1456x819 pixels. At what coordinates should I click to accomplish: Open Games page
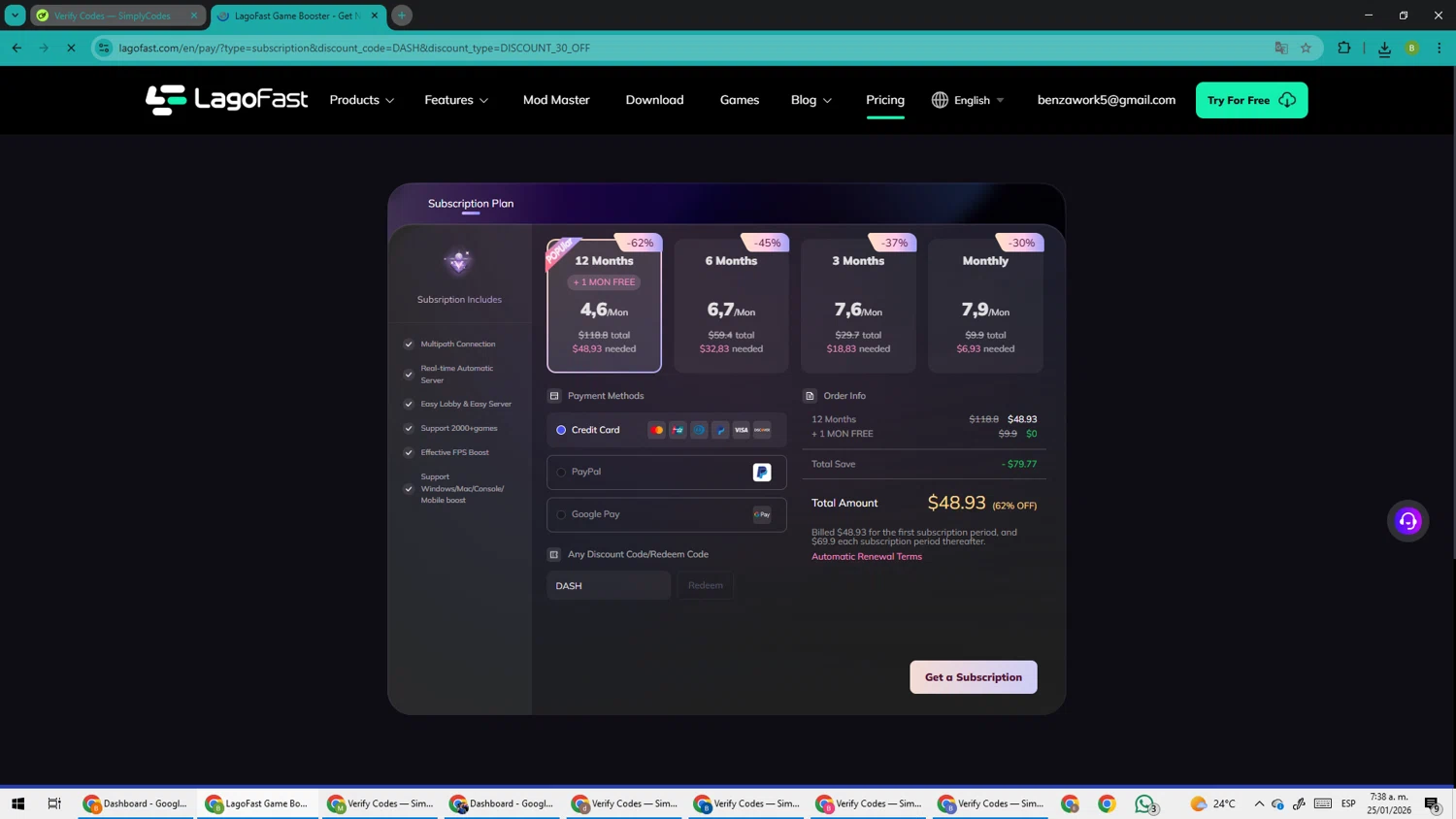pyautogui.click(x=740, y=100)
